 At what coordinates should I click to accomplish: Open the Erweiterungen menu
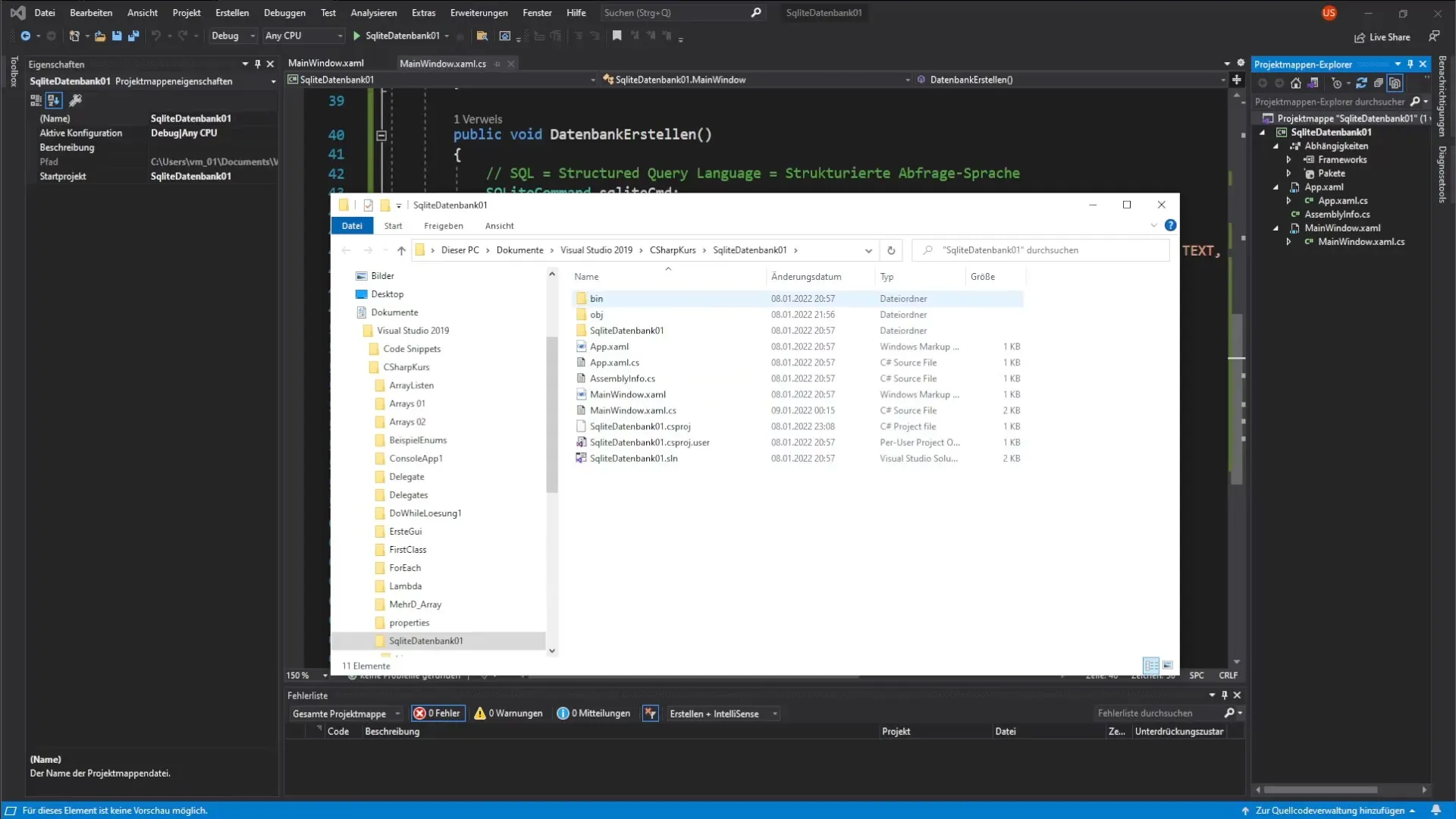[x=479, y=13]
